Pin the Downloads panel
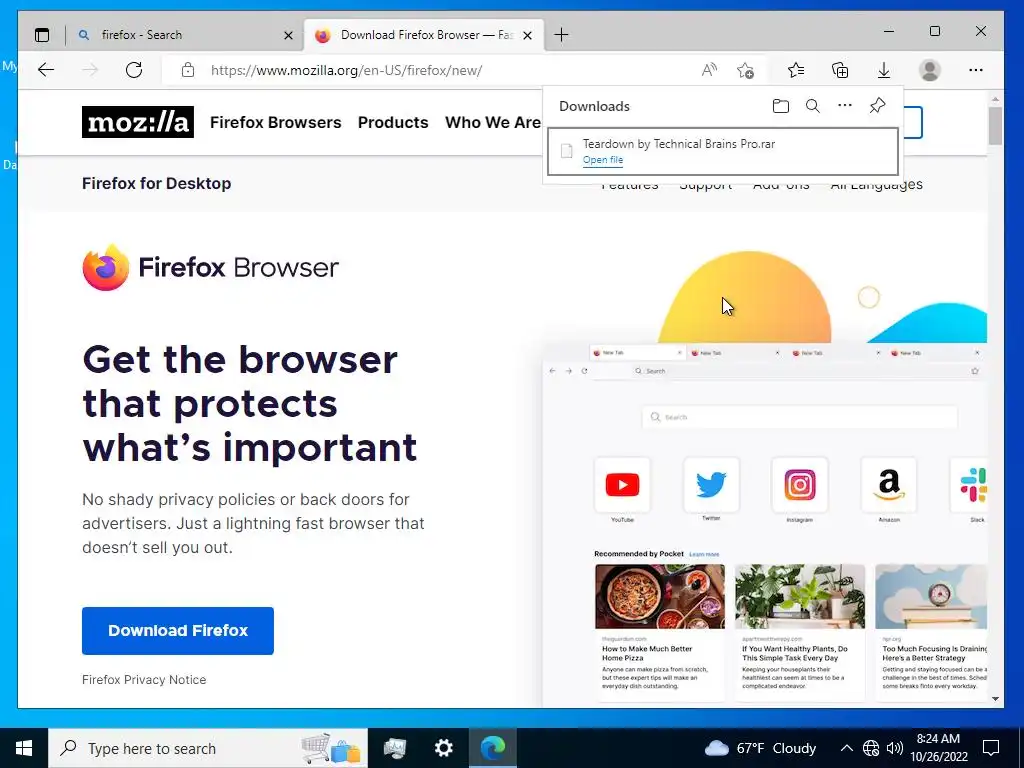The height and width of the screenshot is (768, 1024). pyautogui.click(x=877, y=106)
